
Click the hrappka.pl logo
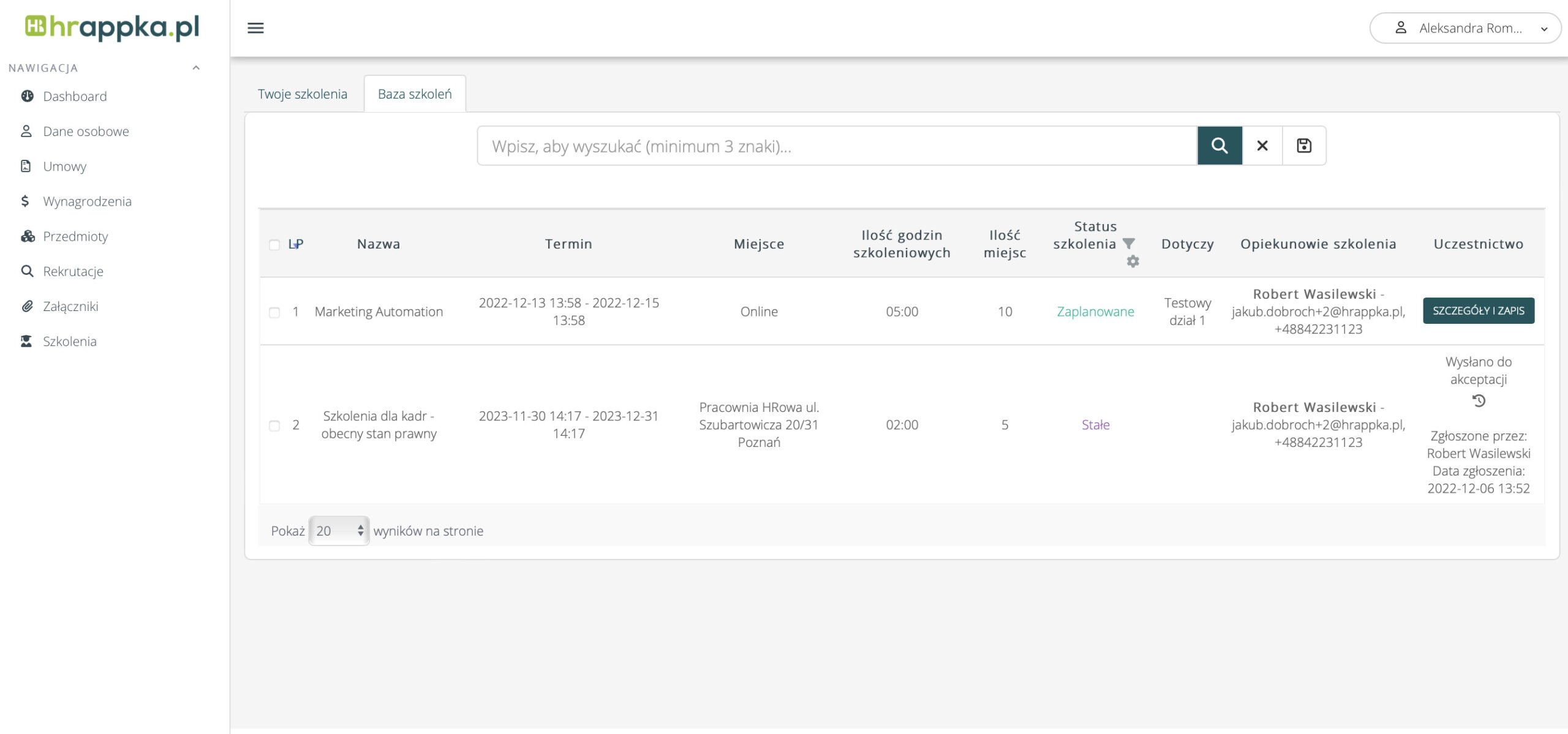tap(113, 27)
